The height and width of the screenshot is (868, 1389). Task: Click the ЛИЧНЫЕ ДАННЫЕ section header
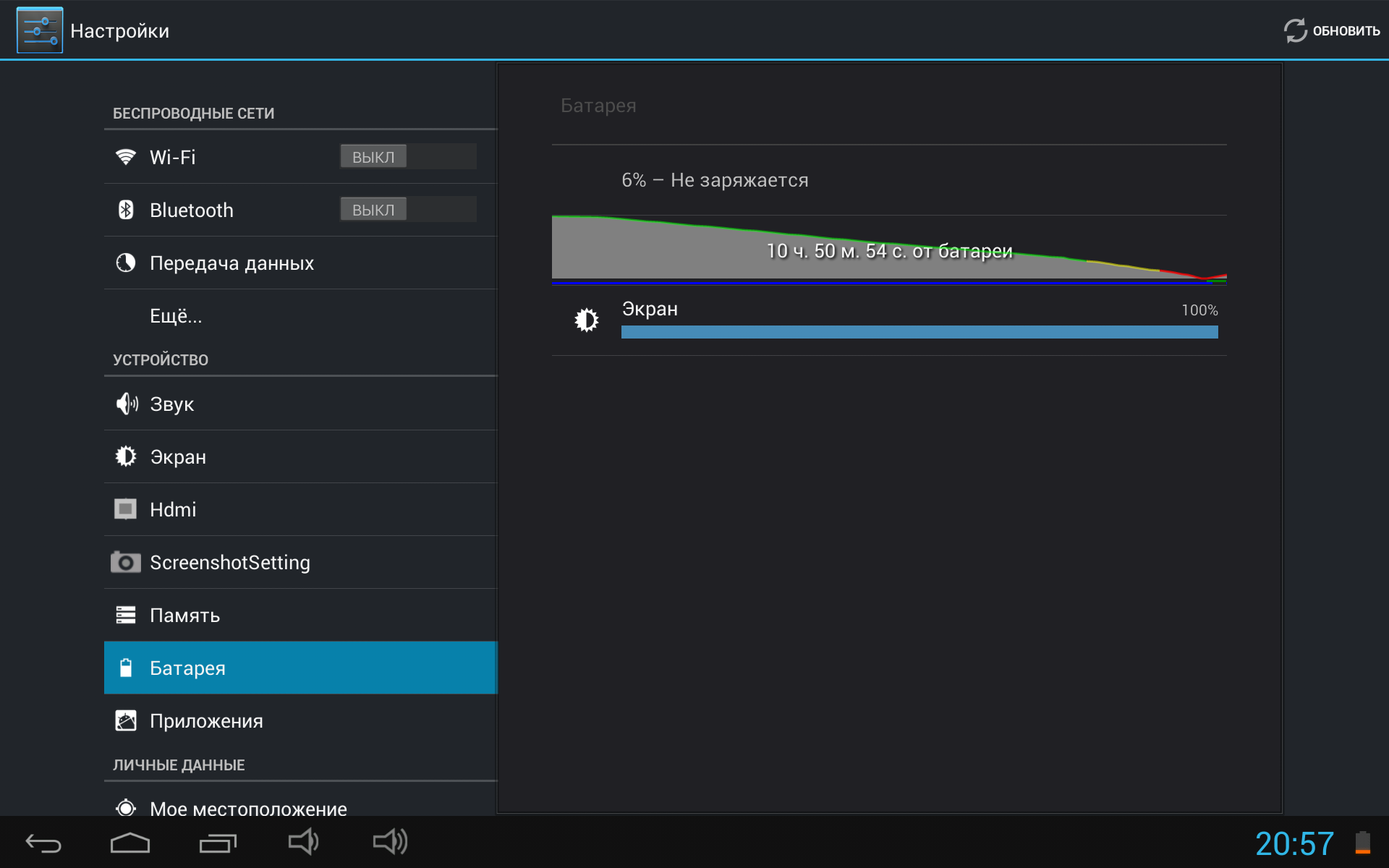pos(179,765)
